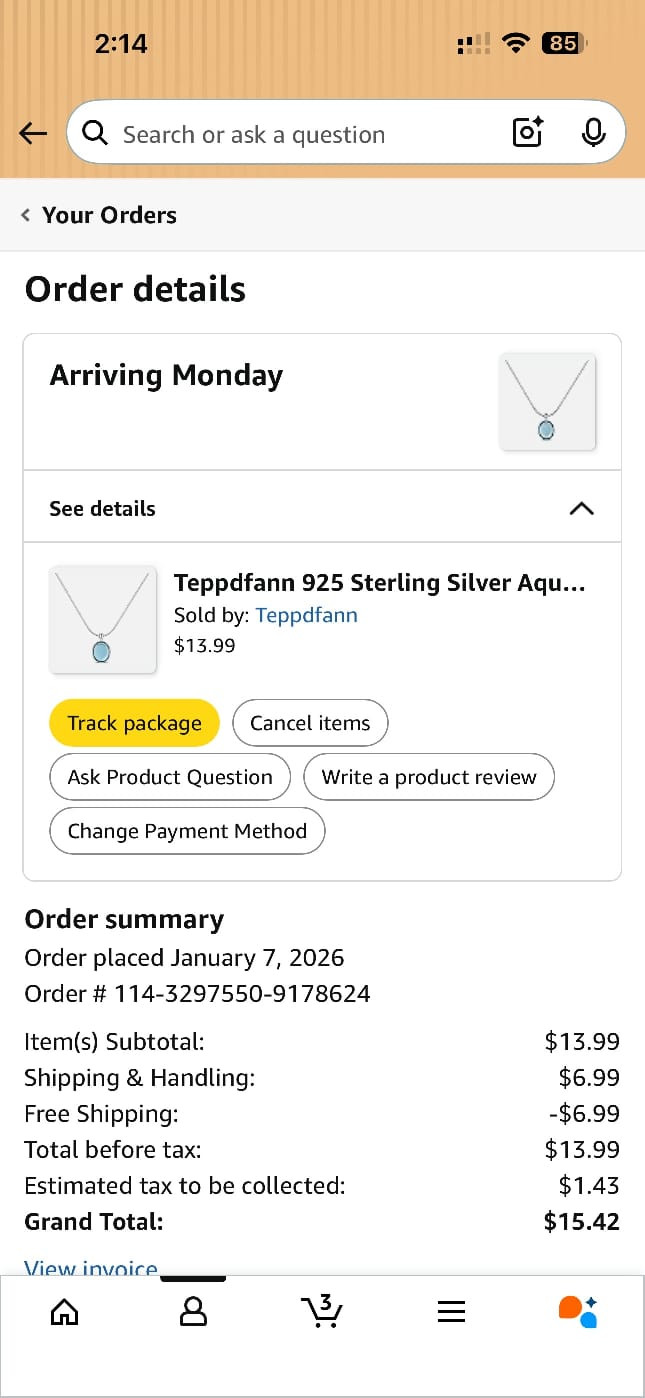Tap the back arrow icon
Image resolution: width=645 pixels, height=1398 pixels.
coord(33,133)
